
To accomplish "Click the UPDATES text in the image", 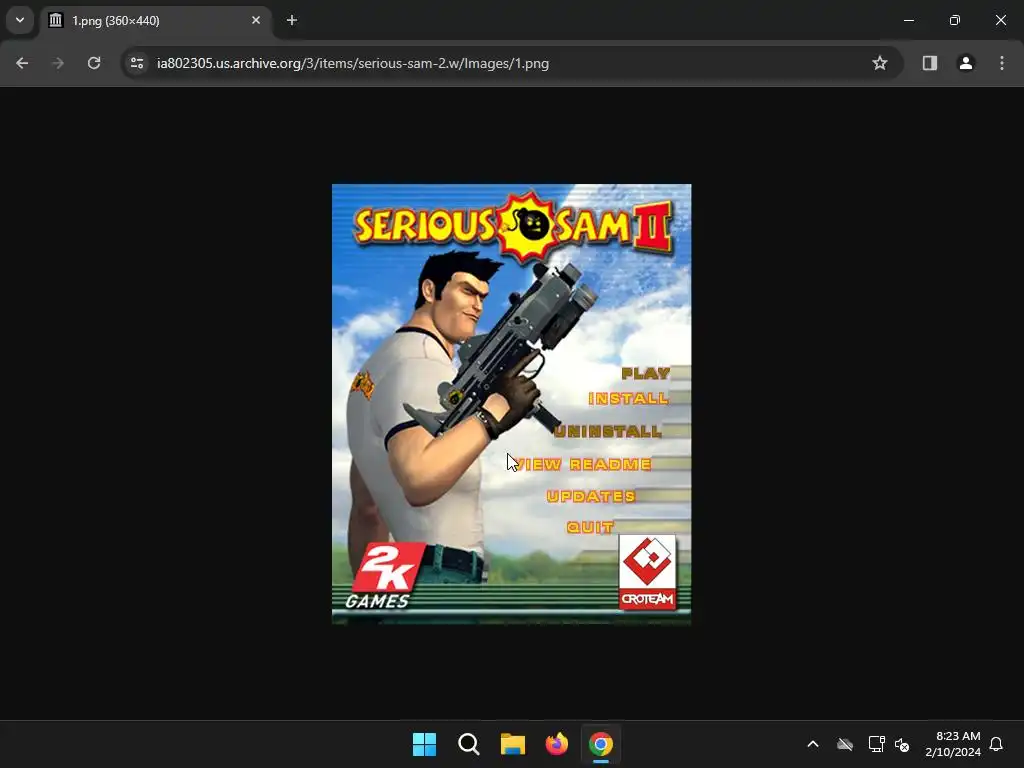I will [x=591, y=496].
